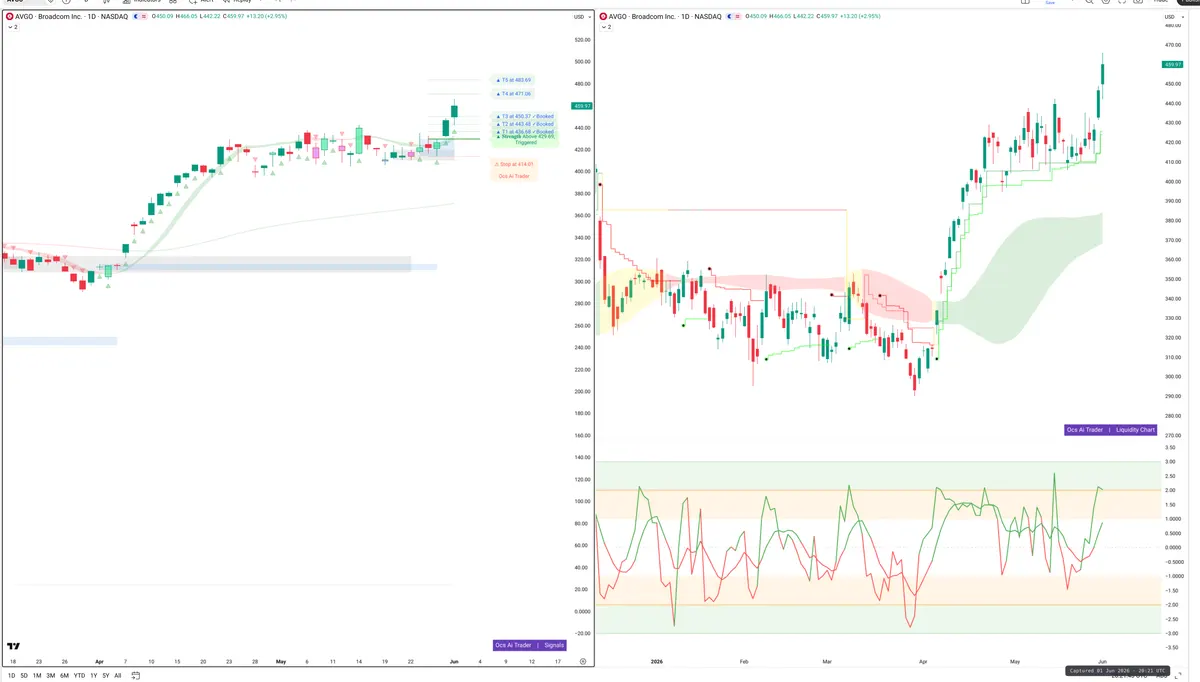
Task: Click the T4 at 471.06 target label
Action: [x=514, y=93]
